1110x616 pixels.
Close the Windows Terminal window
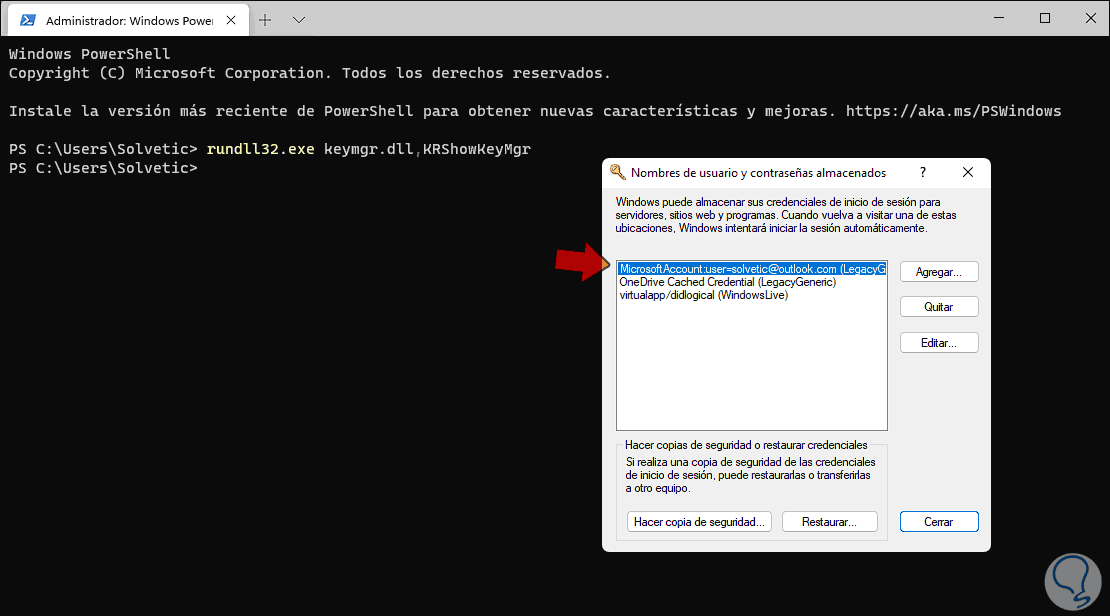click(x=1091, y=18)
